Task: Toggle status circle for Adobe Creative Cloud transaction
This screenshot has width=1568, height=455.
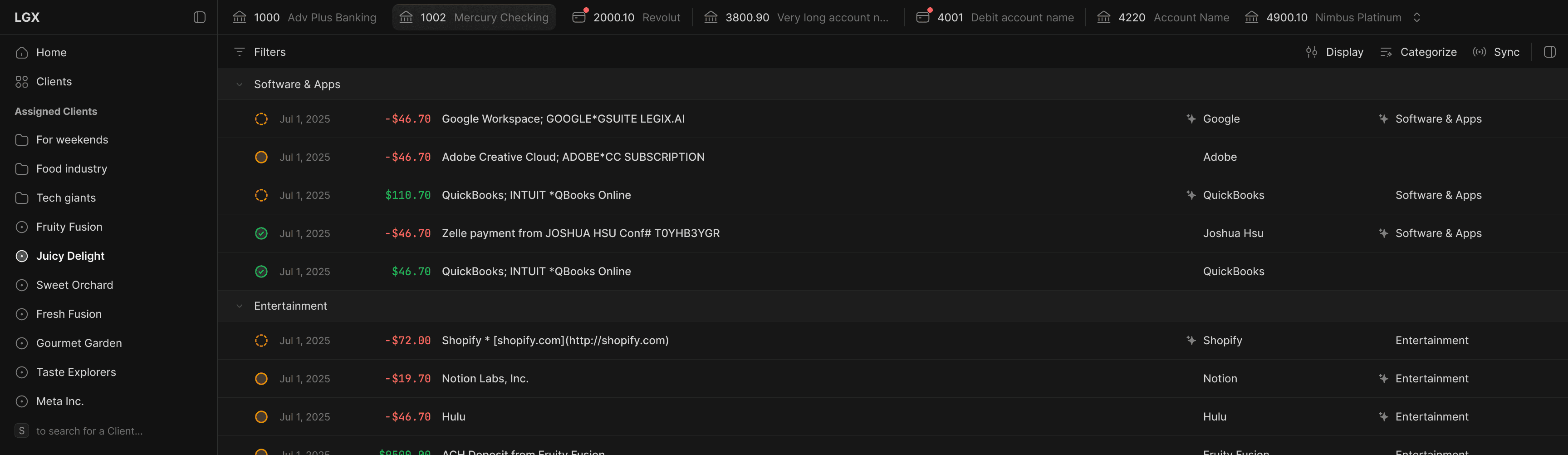Action: pos(261,157)
